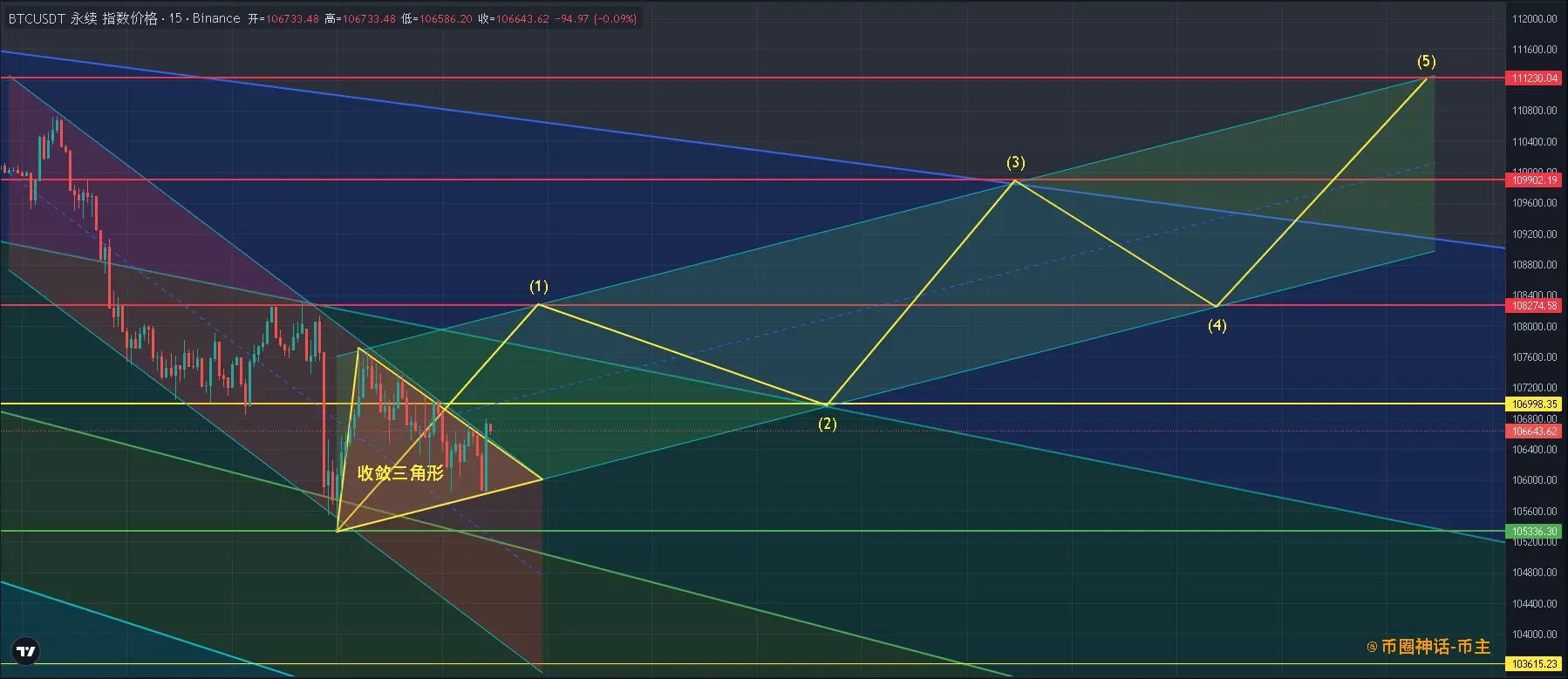Screen dimensions: 1568x679
Task: Click the 104000.00 price axis label
Action: [1535, 635]
